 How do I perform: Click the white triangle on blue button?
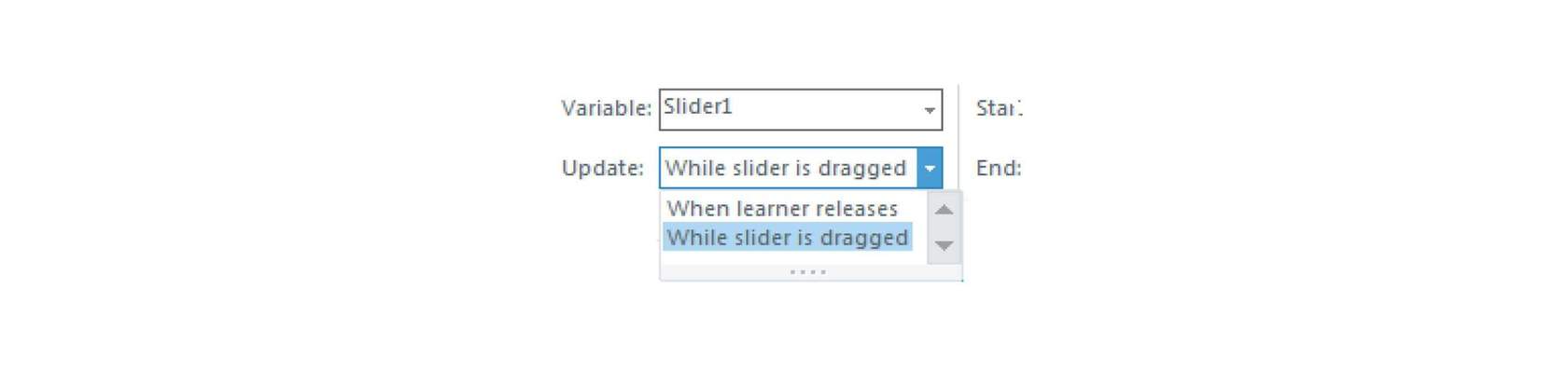point(929,169)
